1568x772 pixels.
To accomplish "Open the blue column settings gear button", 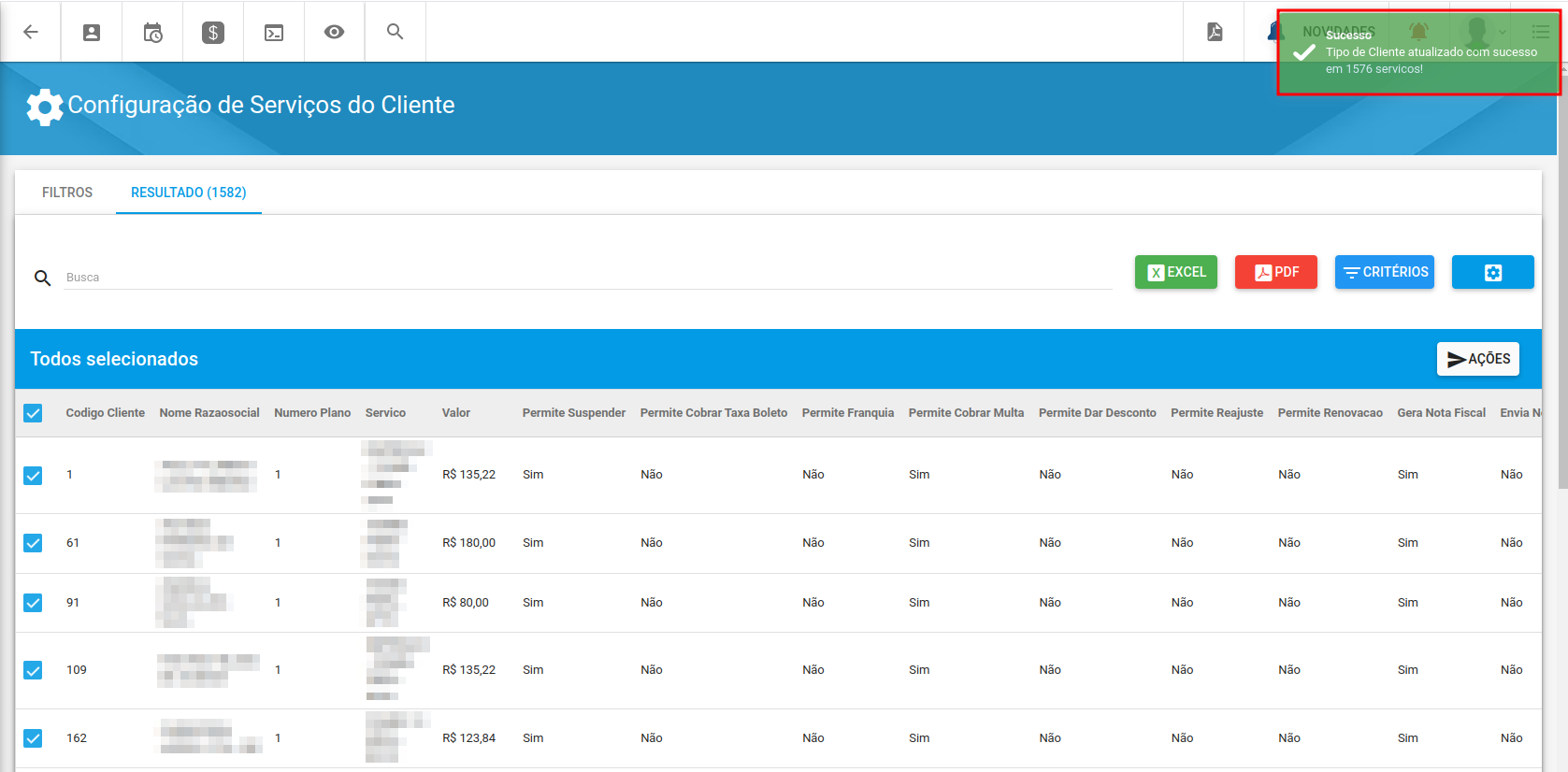I will coord(1492,272).
